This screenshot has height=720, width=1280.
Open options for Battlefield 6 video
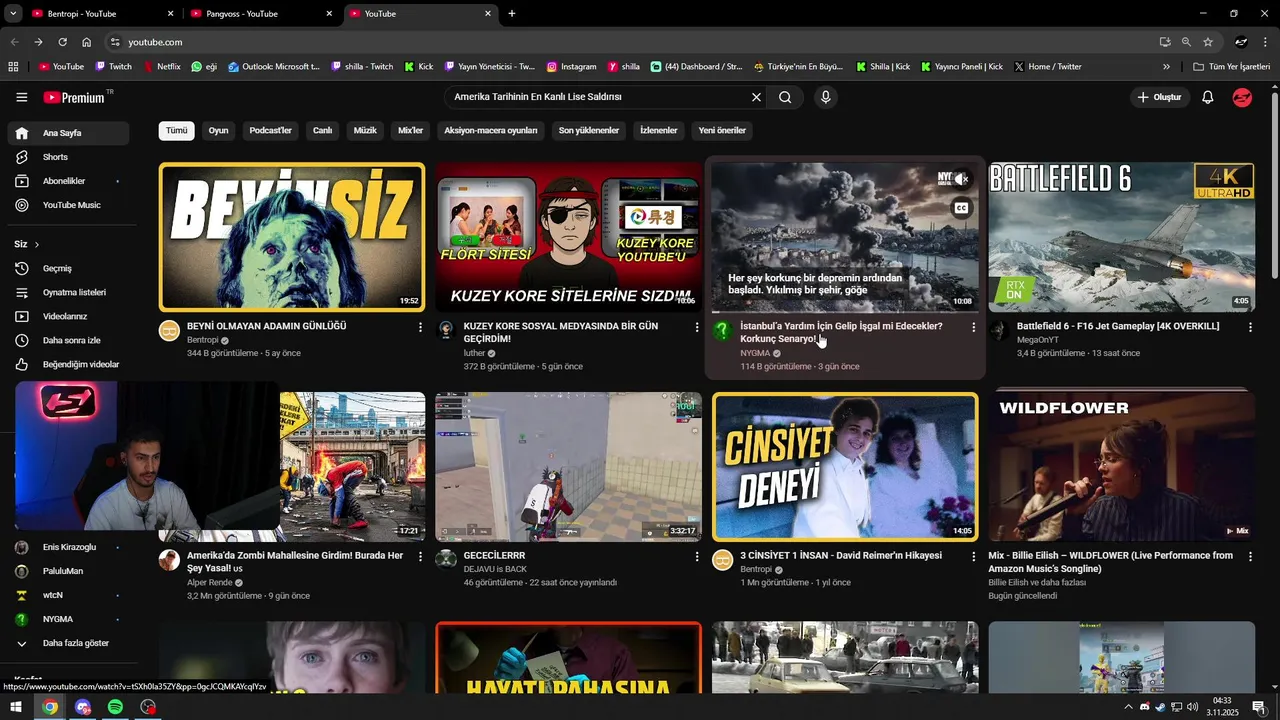point(1250,327)
